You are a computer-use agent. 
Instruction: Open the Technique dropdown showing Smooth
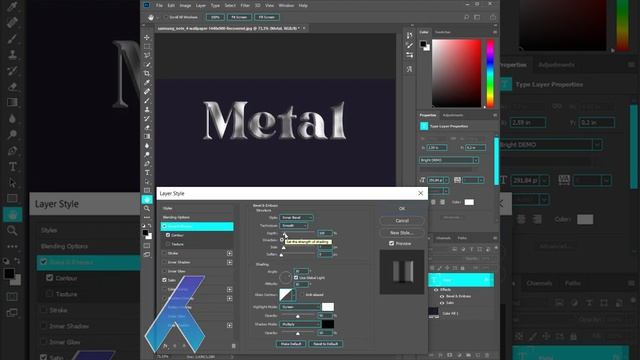coord(293,225)
